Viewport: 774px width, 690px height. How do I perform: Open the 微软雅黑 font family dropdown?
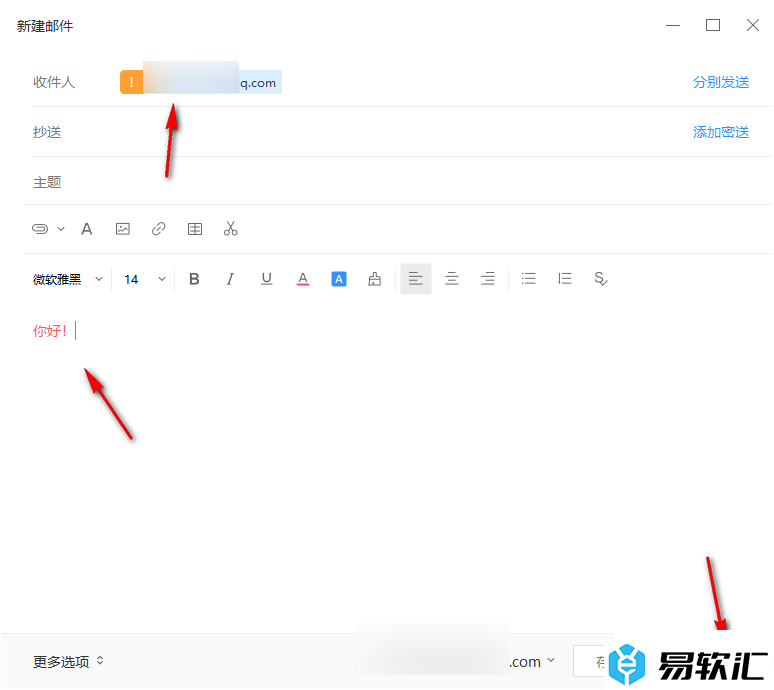(68, 279)
